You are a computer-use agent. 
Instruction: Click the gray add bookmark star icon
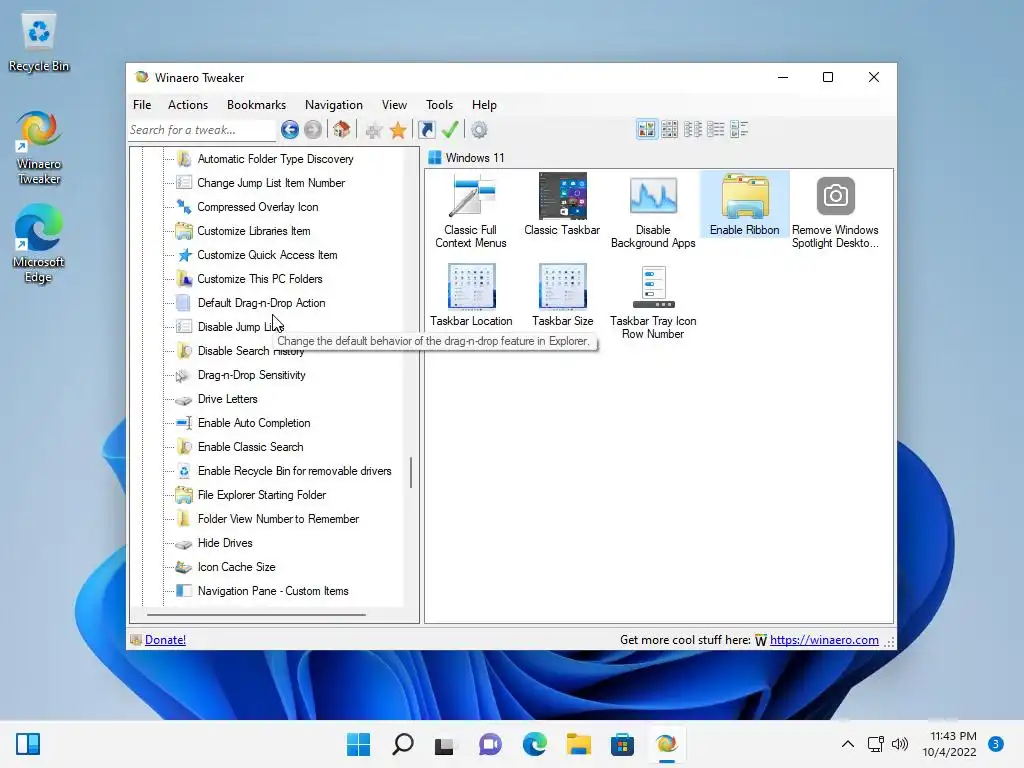pyautogui.click(x=374, y=131)
